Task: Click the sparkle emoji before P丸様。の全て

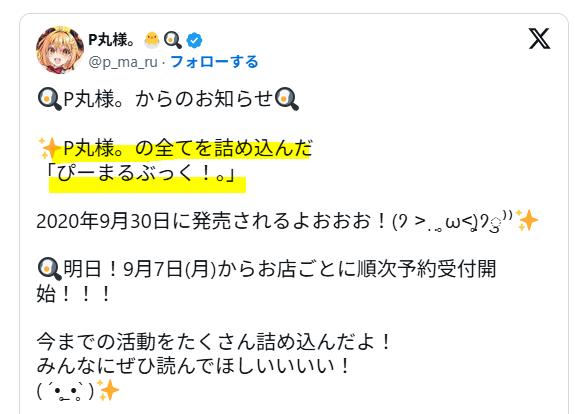Action: point(50,149)
